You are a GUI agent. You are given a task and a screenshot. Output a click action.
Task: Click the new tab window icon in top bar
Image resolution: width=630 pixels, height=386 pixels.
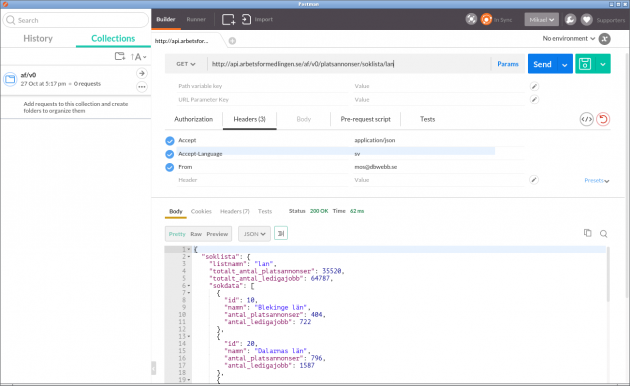point(228,19)
